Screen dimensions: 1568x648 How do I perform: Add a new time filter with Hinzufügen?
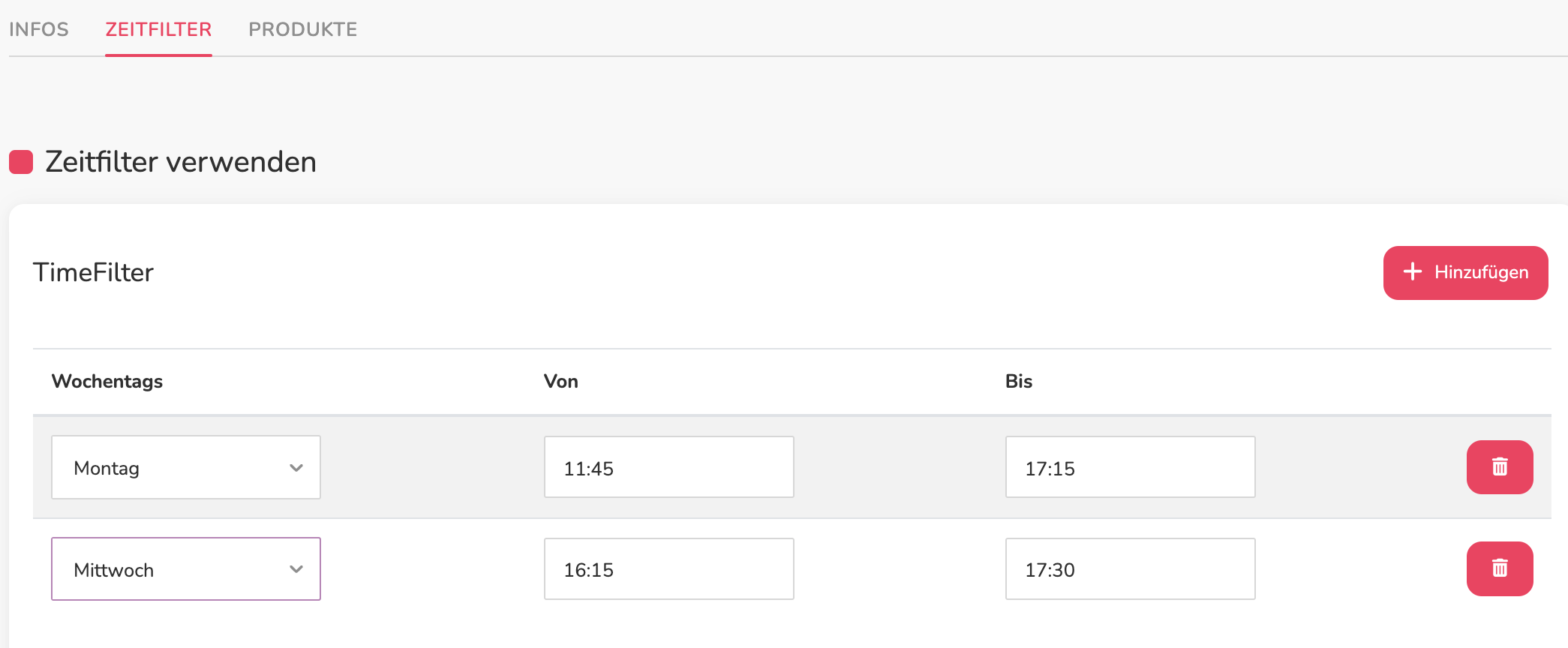click(1466, 273)
